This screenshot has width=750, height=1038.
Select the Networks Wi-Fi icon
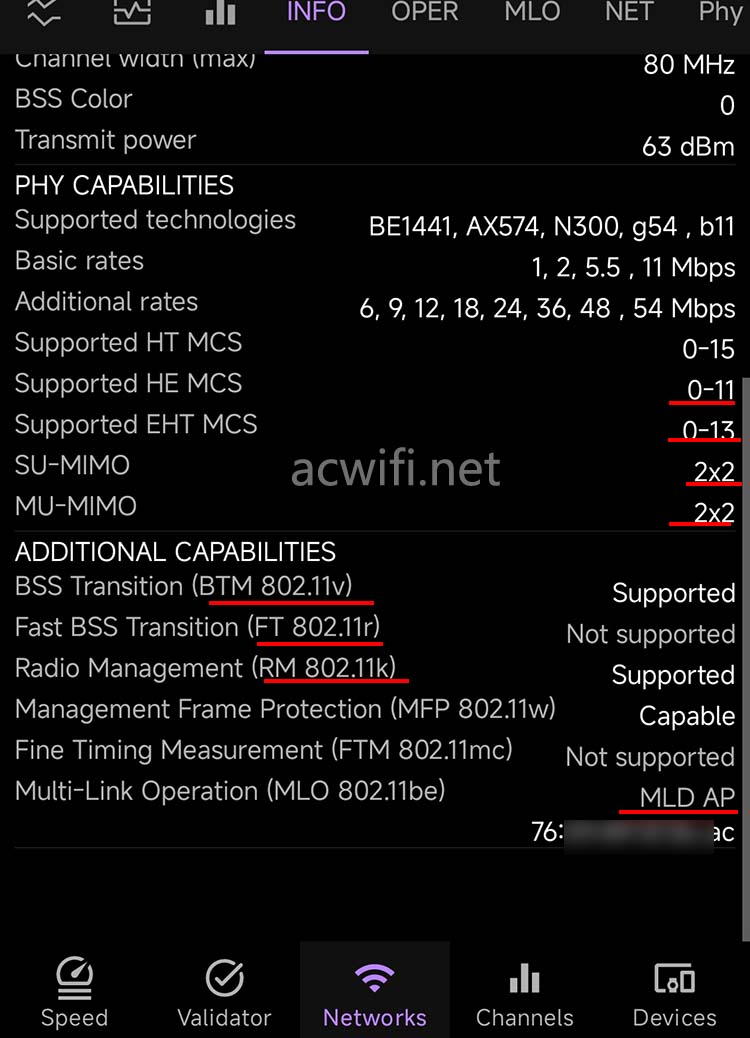[x=375, y=977]
